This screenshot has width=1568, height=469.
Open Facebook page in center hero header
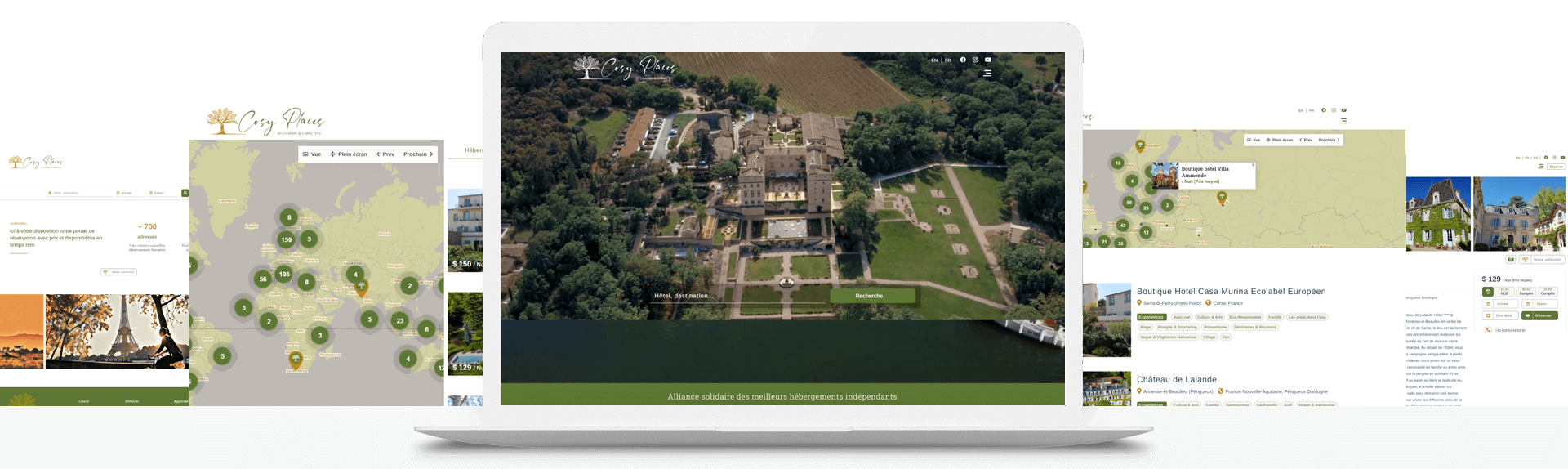click(x=963, y=60)
